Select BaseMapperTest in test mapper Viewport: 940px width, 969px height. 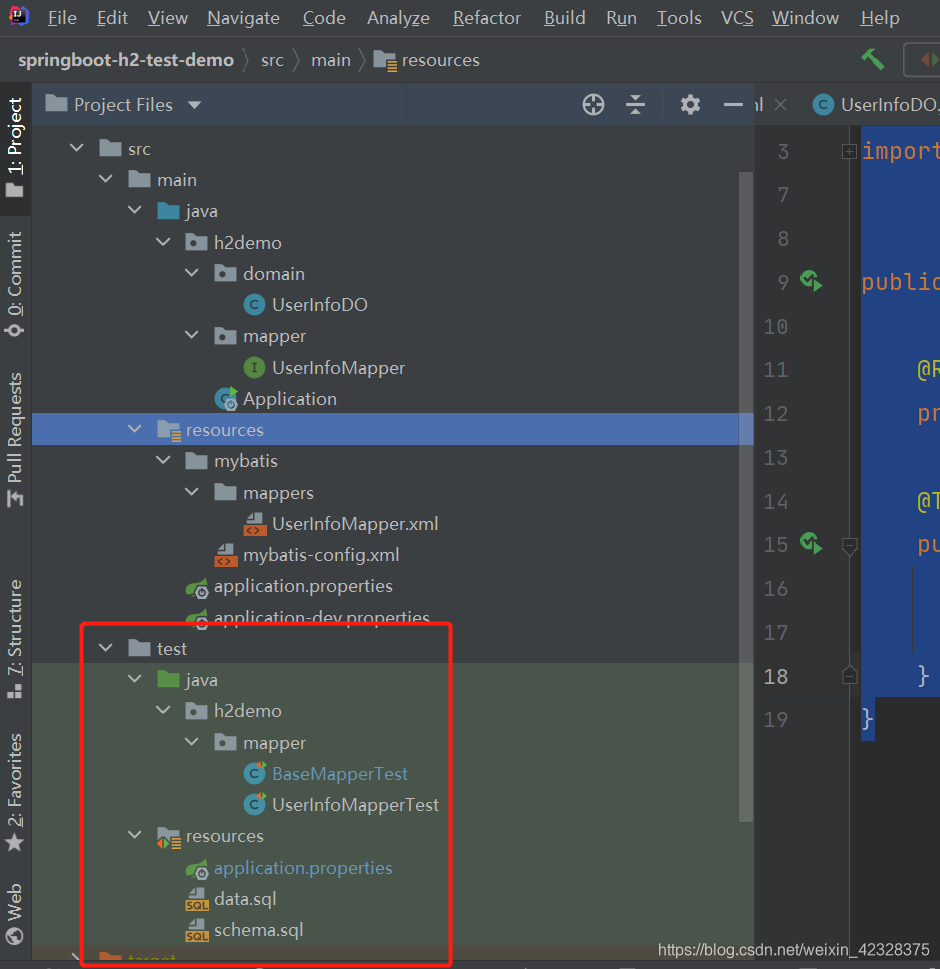click(340, 773)
